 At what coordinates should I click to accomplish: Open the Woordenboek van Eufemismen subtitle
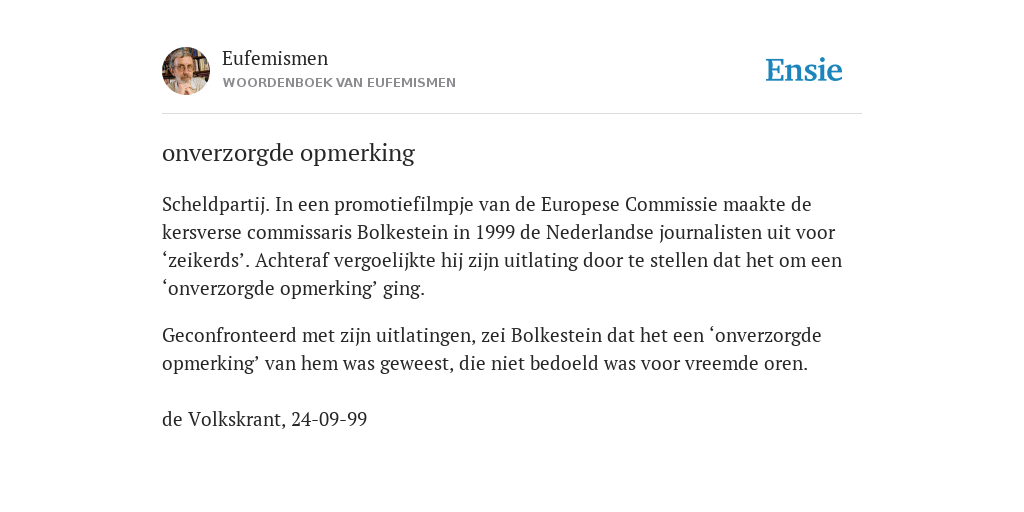(x=339, y=83)
